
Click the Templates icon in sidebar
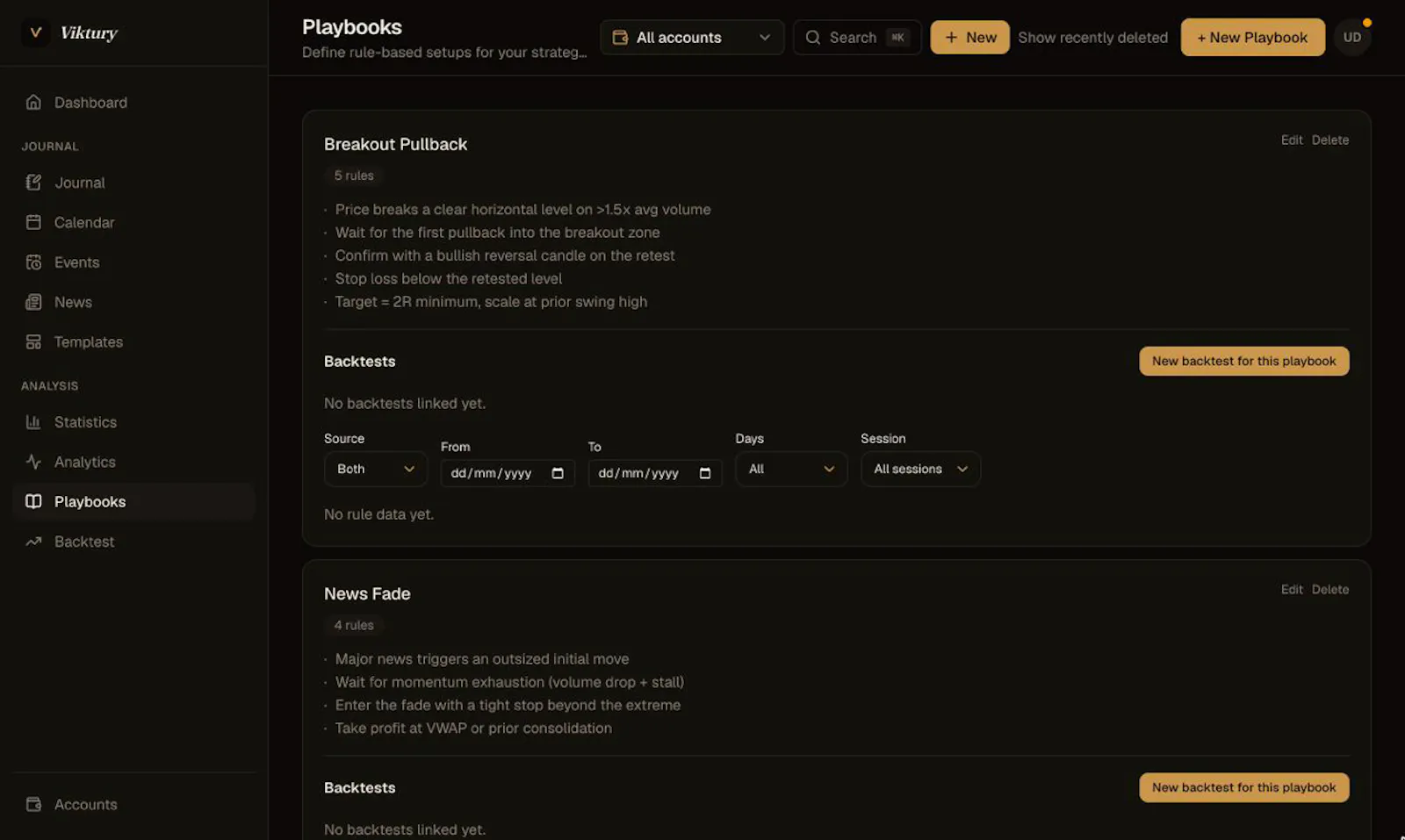[33, 342]
